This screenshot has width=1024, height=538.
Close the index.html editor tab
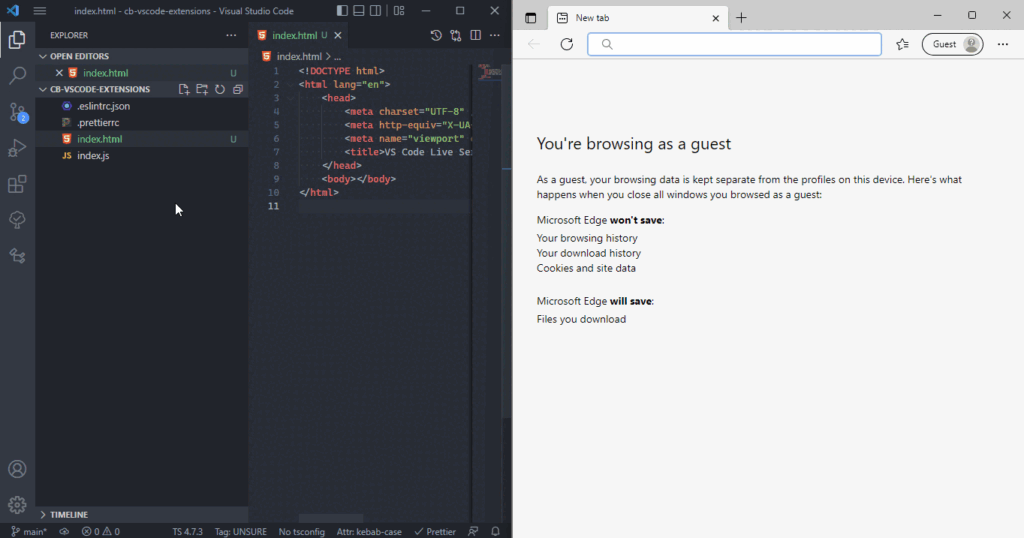[338, 35]
